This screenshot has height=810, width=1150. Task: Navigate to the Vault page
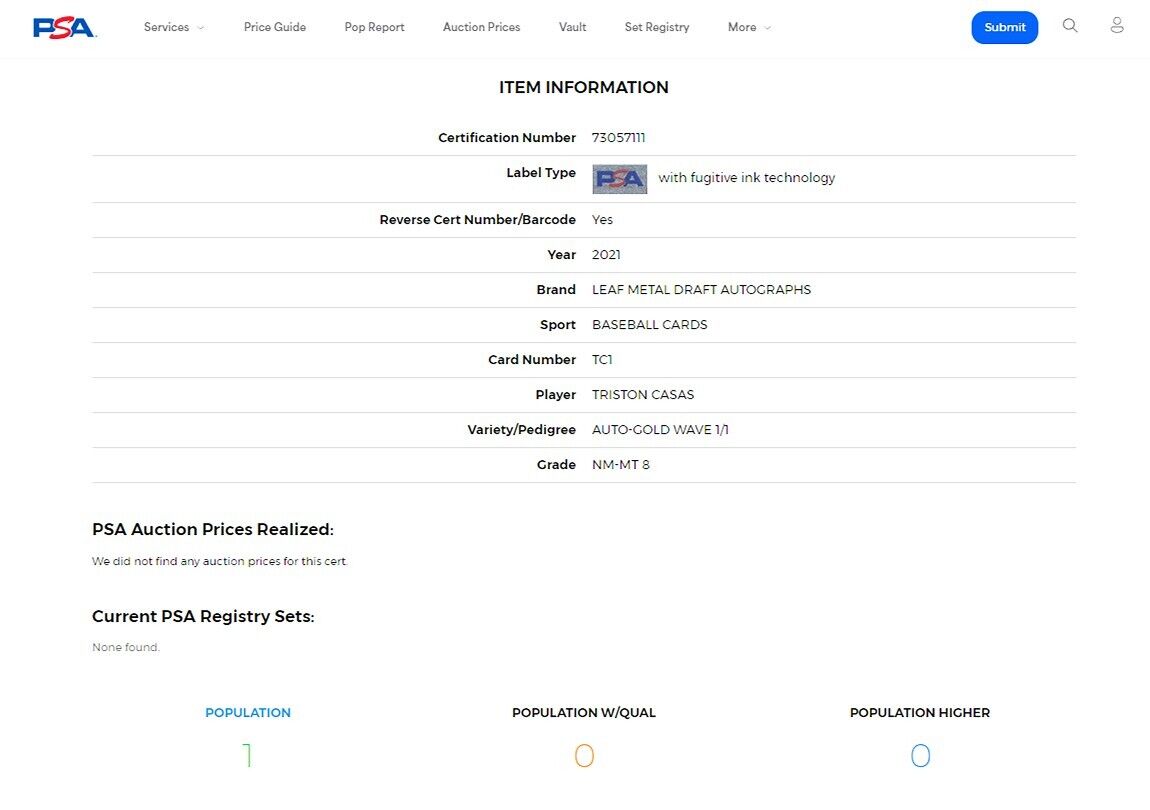(x=572, y=27)
